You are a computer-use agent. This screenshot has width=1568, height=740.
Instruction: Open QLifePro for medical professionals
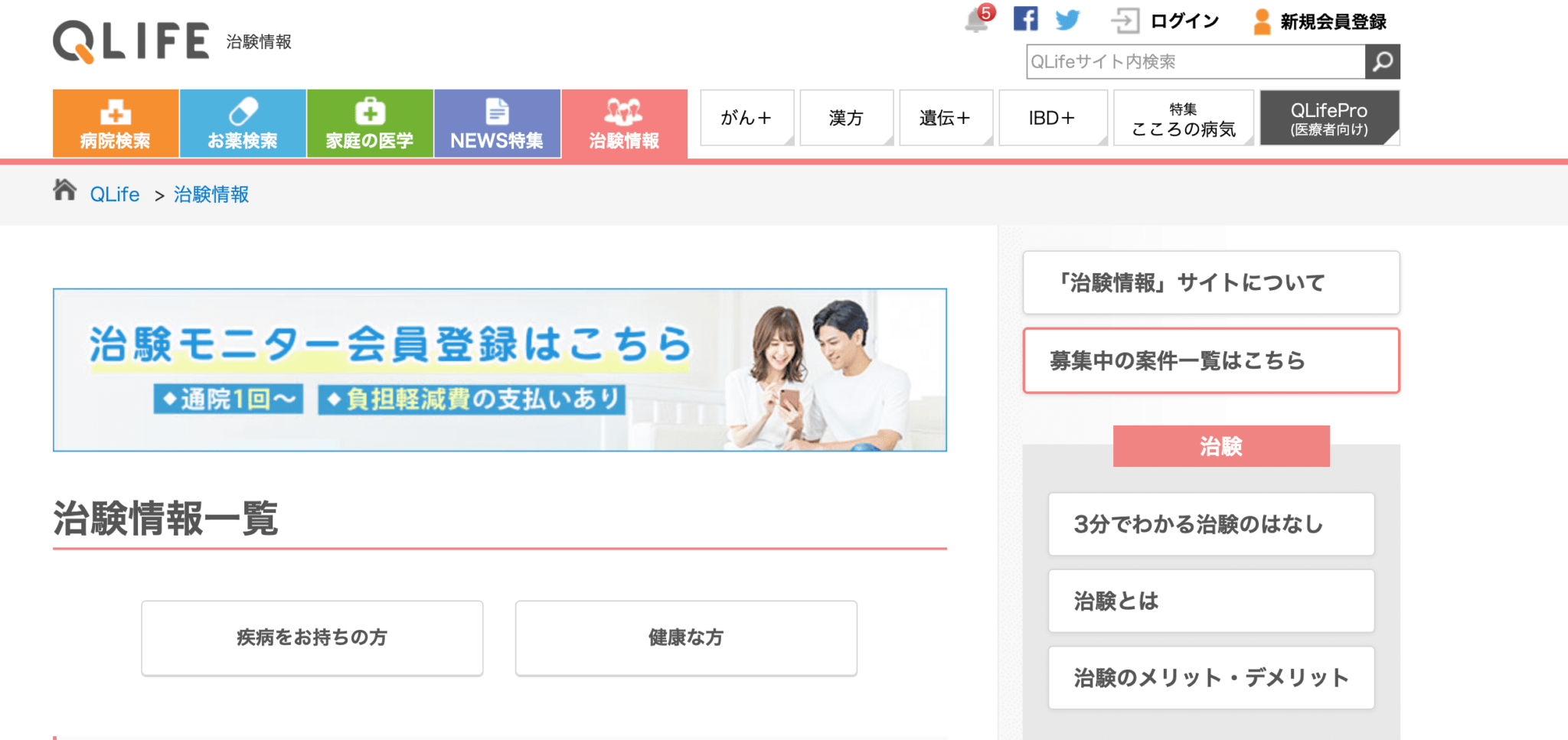tap(1330, 117)
